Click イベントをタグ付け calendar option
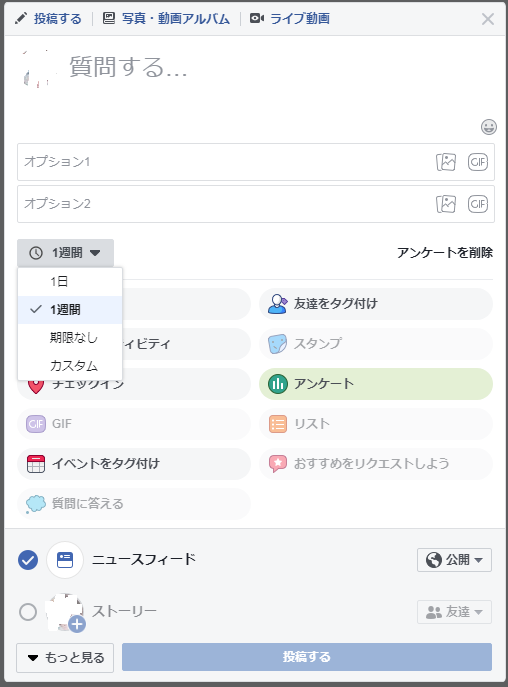The image size is (508, 687). point(134,464)
